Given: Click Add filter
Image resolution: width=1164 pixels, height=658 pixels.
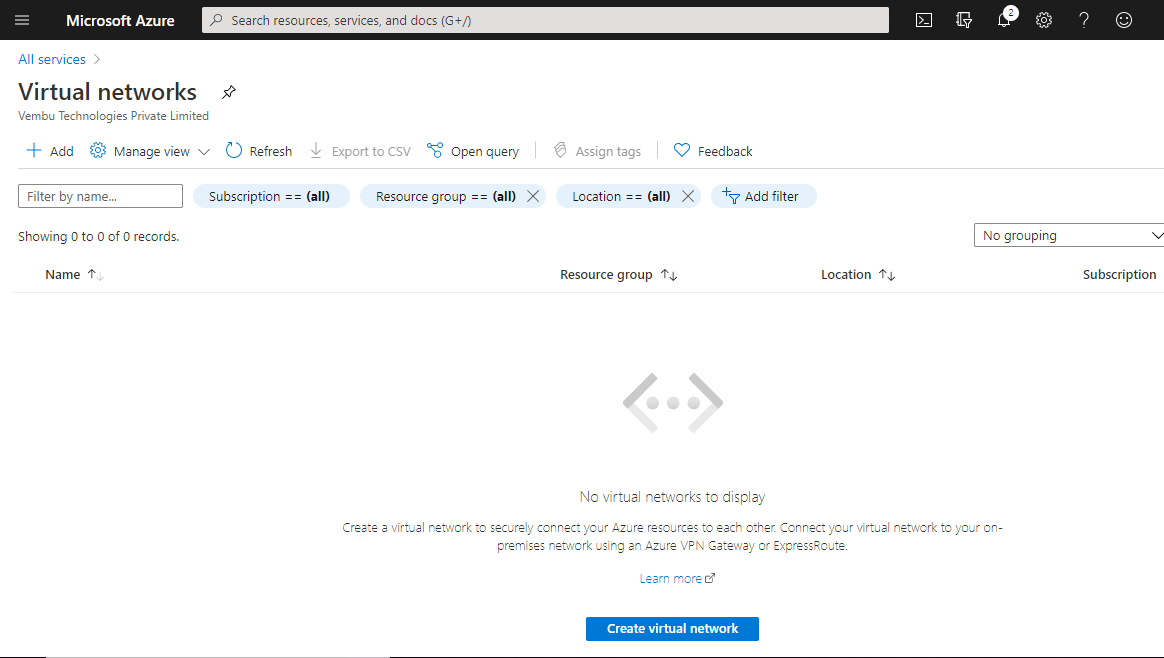Looking at the screenshot, I should point(763,196).
